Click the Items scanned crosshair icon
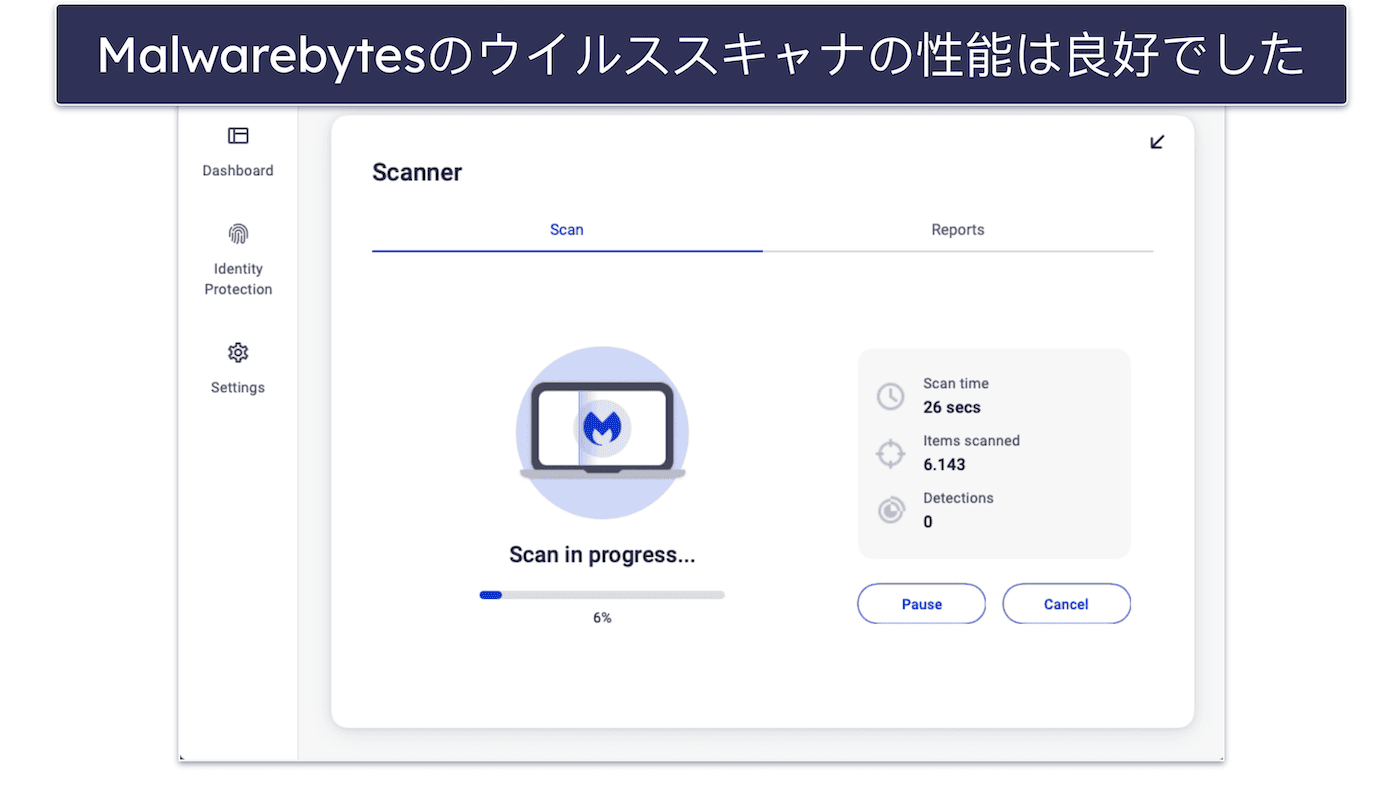The width and height of the screenshot is (1400, 787). coord(890,453)
